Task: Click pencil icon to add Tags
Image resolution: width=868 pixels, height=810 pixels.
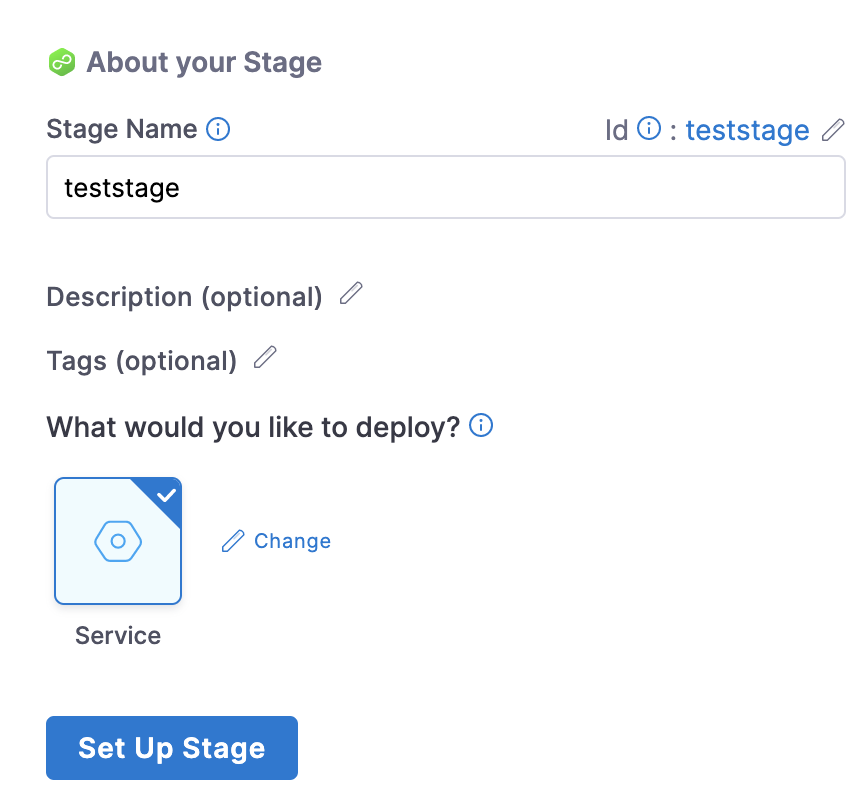Action: tap(265, 358)
